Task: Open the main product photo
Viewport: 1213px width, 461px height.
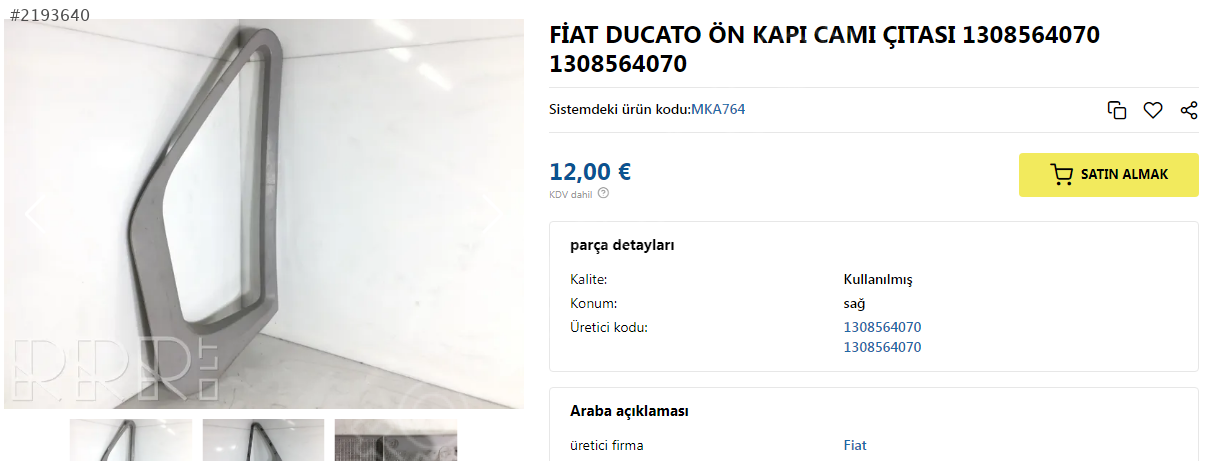Action: tap(264, 214)
